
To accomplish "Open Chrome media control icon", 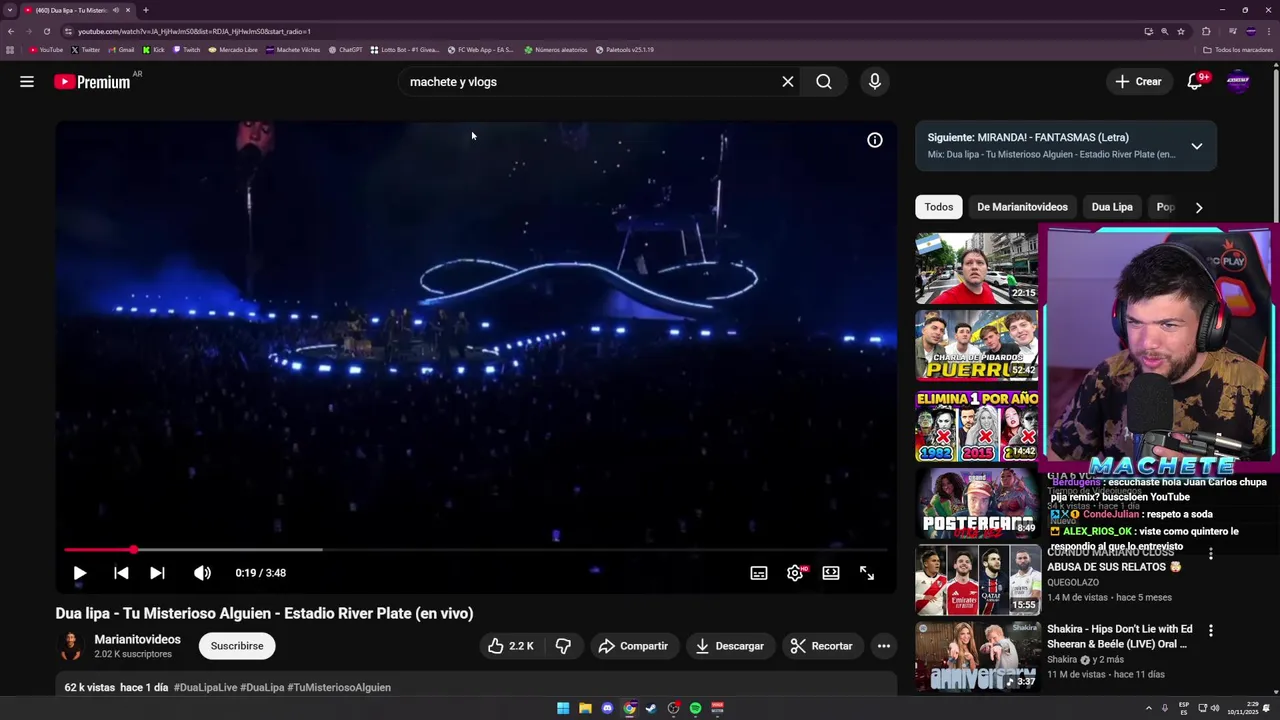I will (x=1232, y=31).
